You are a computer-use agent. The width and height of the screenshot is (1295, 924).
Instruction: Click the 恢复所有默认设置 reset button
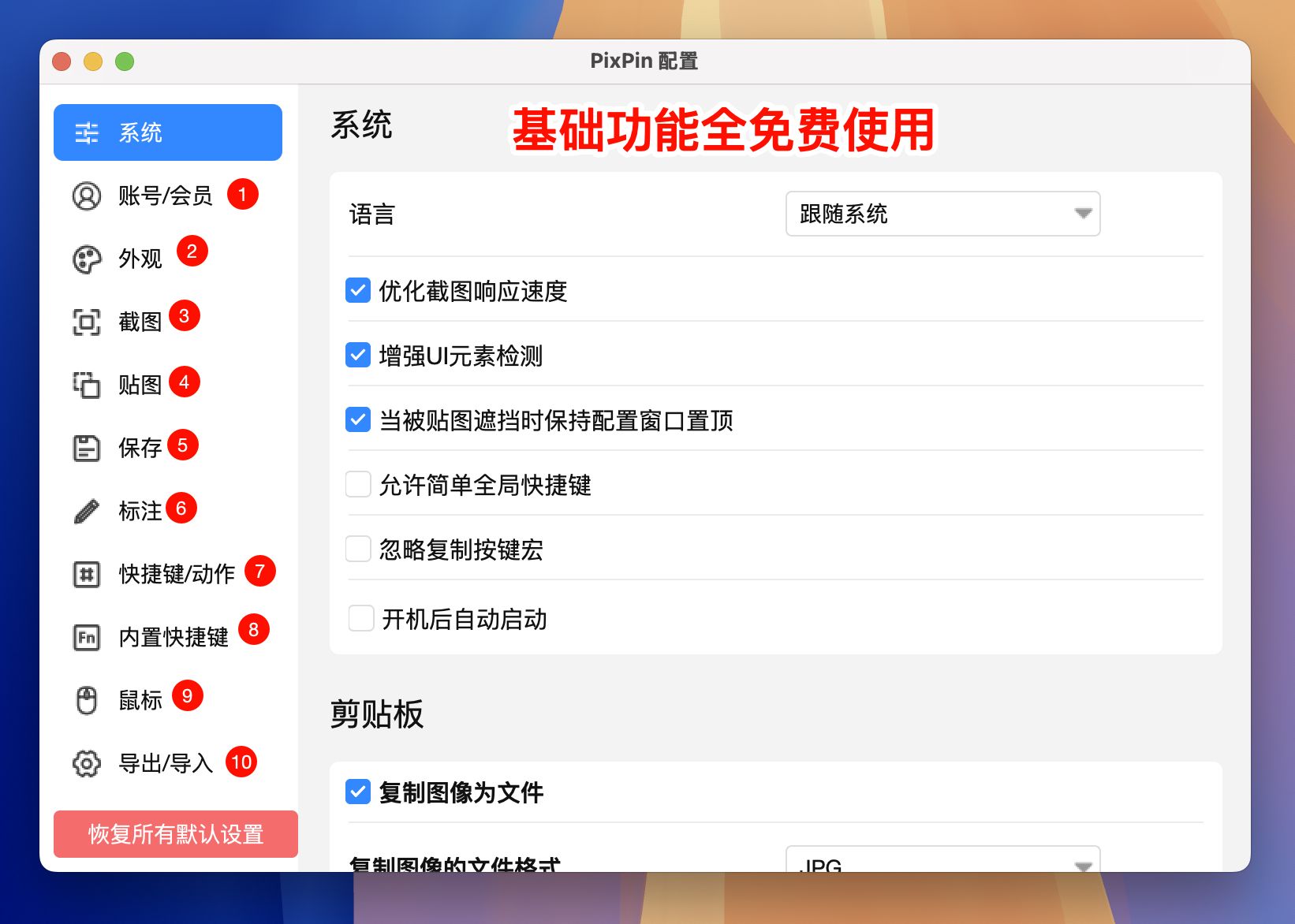pos(175,833)
